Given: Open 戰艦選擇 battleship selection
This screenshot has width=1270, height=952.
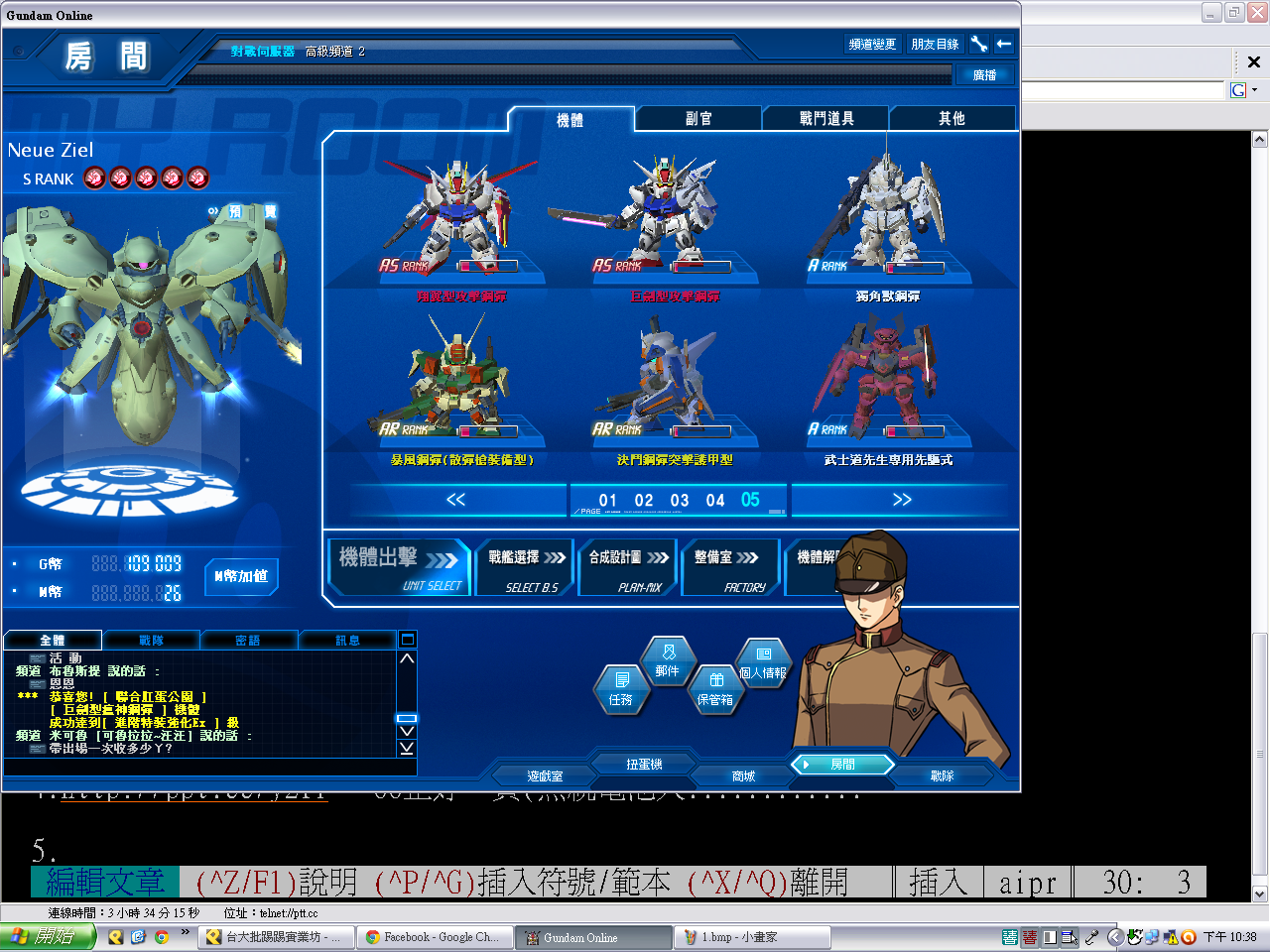Looking at the screenshot, I should pos(525,568).
